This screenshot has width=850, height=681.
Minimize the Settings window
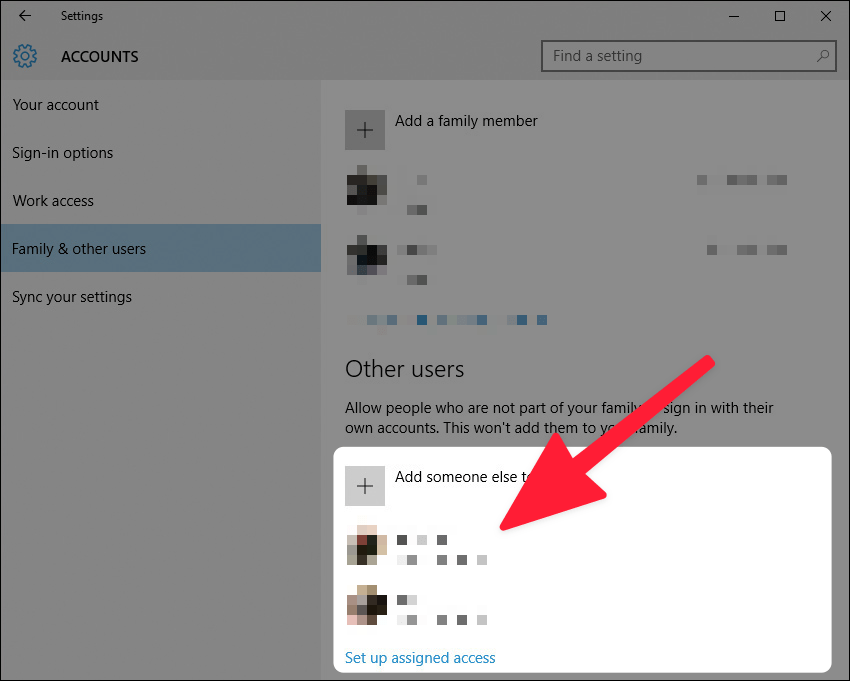coord(734,16)
